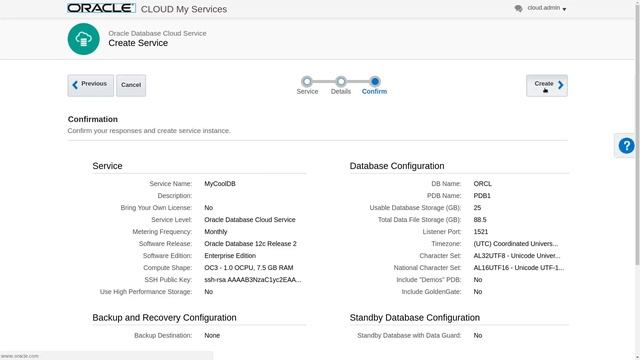Click the chat bubble notifications icon
640x360 pixels.
tap(518, 9)
